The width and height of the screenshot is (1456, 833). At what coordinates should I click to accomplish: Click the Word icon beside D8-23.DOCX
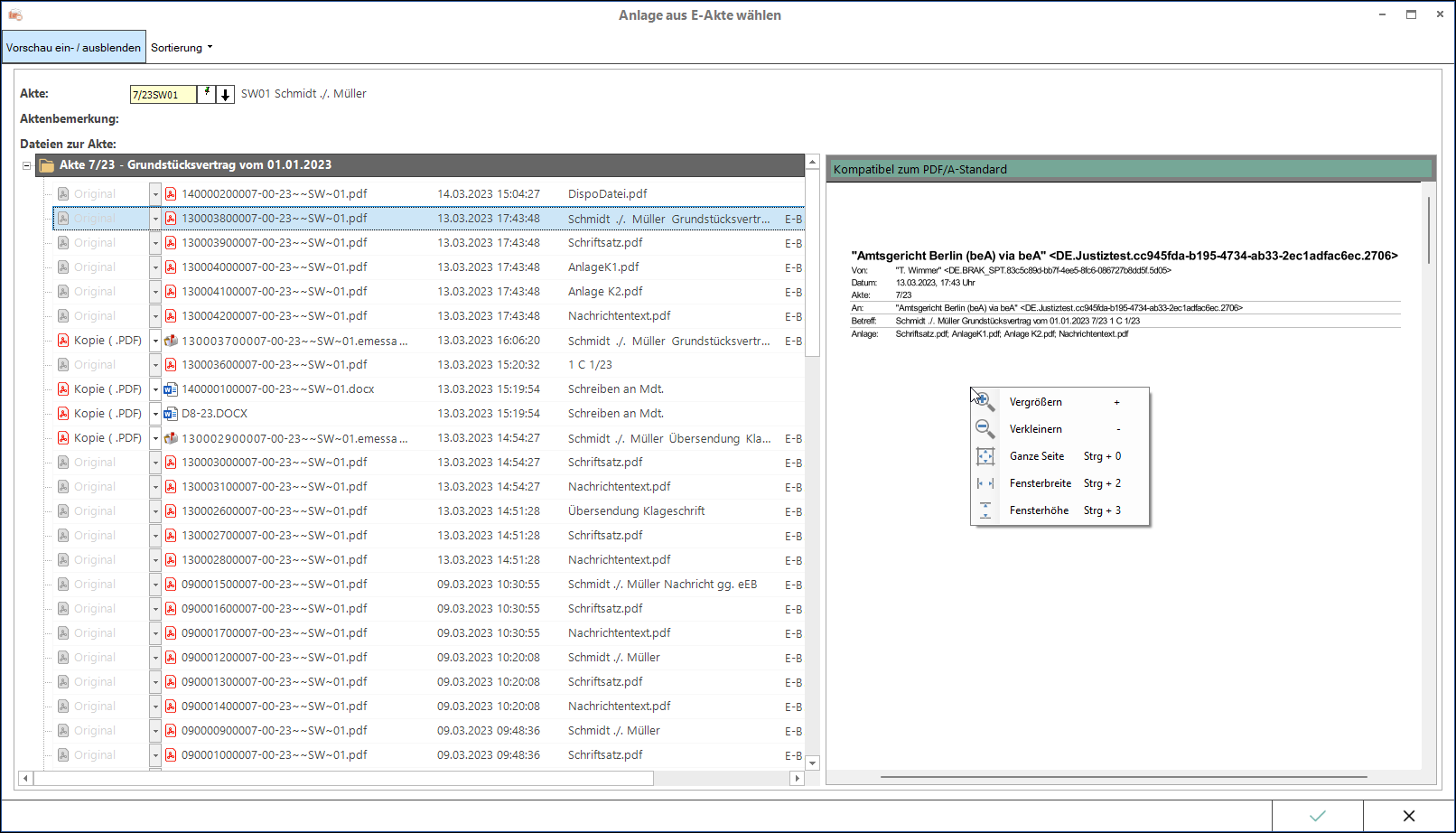point(171,414)
